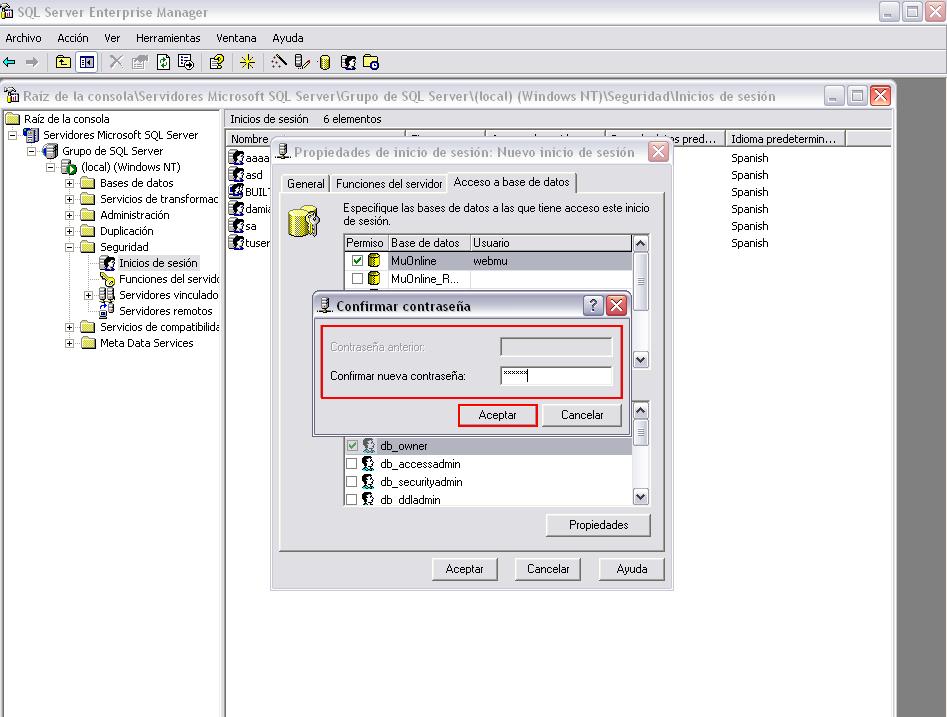Open the Archivo menu
Viewport: 947px width, 717px height.
tap(24, 38)
